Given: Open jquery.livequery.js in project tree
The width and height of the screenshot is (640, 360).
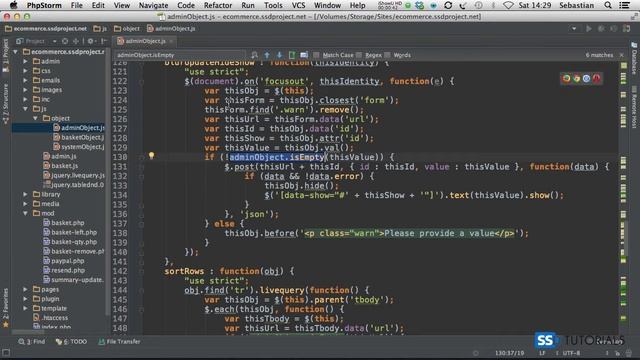Looking at the screenshot, I should tap(73, 176).
